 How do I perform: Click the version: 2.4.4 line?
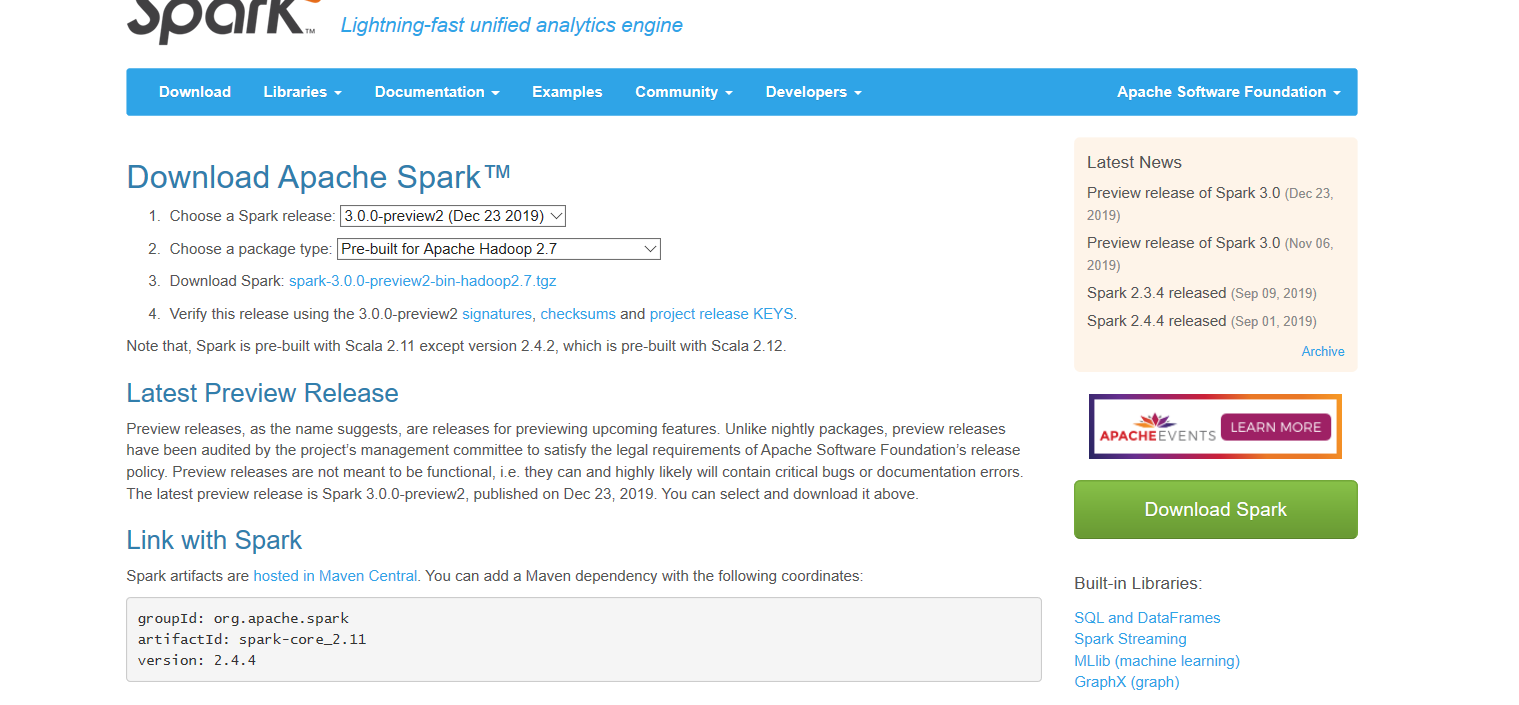197,660
